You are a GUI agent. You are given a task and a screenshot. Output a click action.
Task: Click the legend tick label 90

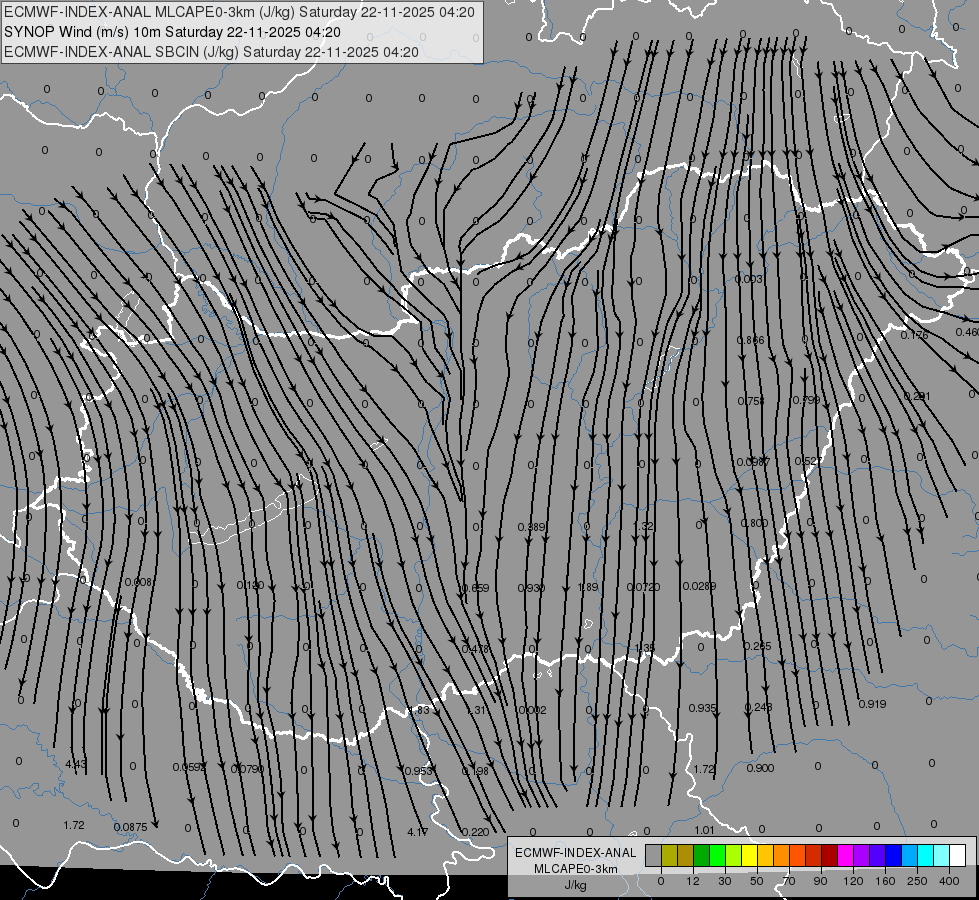[820, 881]
